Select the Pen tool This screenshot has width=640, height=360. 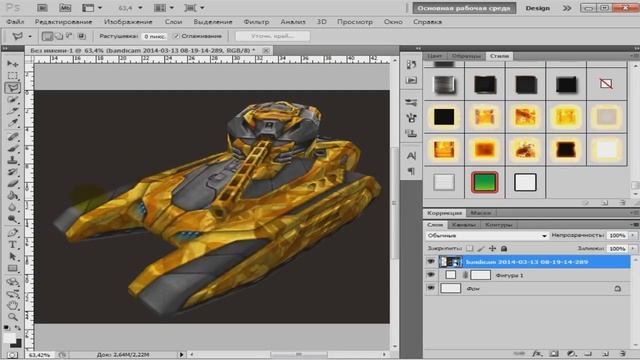click(13, 233)
